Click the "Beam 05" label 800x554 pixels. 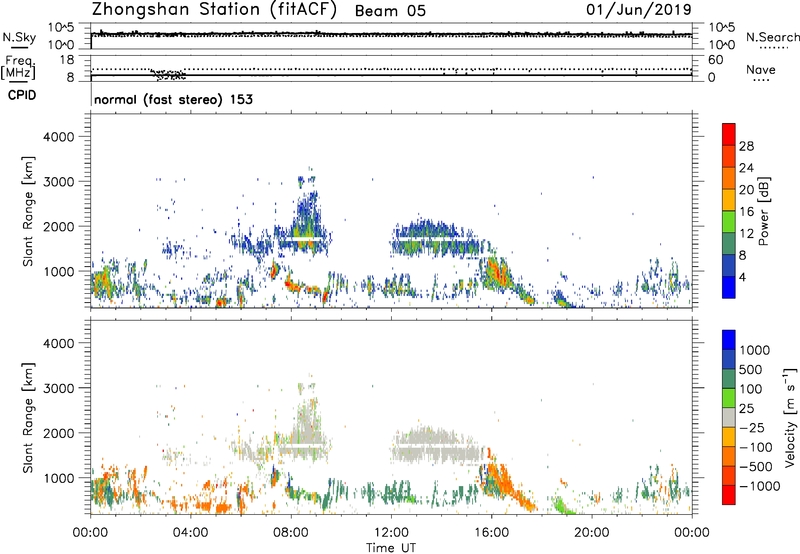(390, 11)
